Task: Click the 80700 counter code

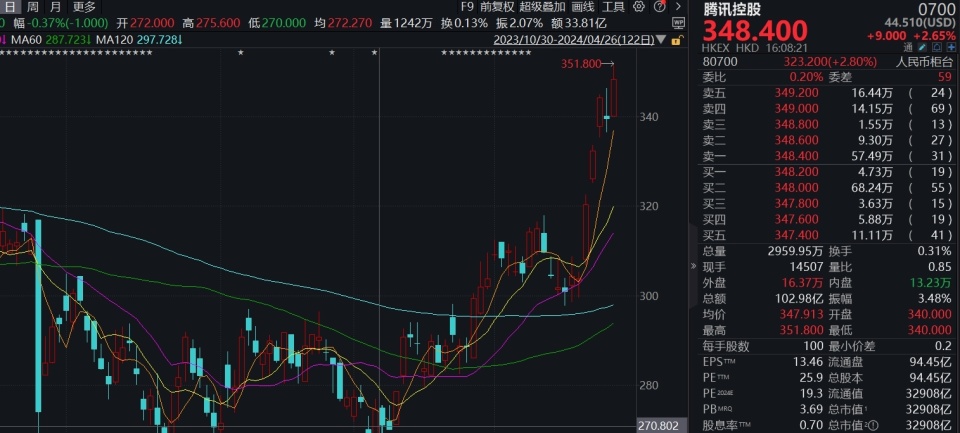Action: pyautogui.click(x=721, y=62)
